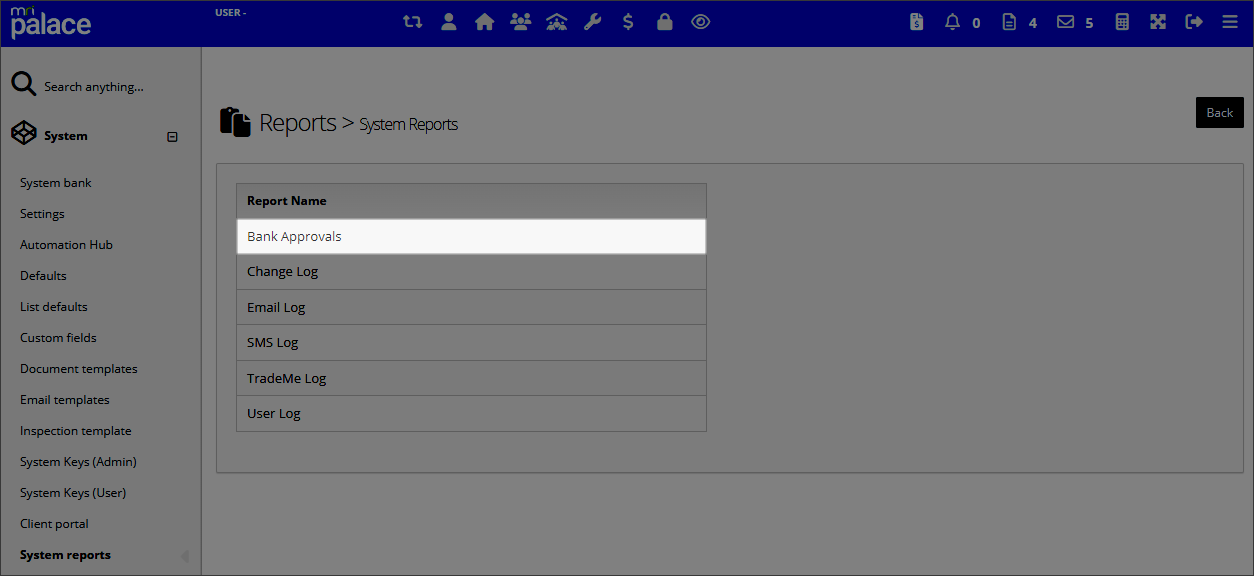
Task: Open the dollar sign (finance) icon
Action: click(x=628, y=21)
